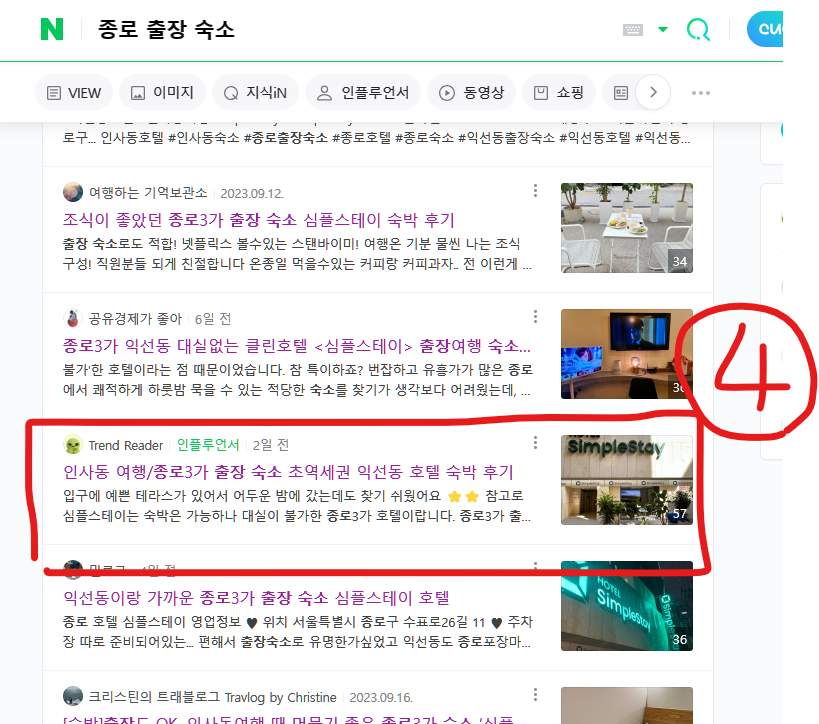Open Trend Reader profile name
Screen dimensions: 819x724
pyautogui.click(x=126, y=445)
